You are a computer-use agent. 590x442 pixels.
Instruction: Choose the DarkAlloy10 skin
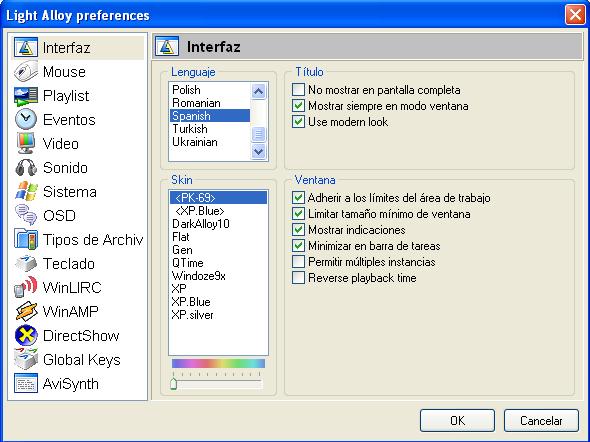point(218,224)
